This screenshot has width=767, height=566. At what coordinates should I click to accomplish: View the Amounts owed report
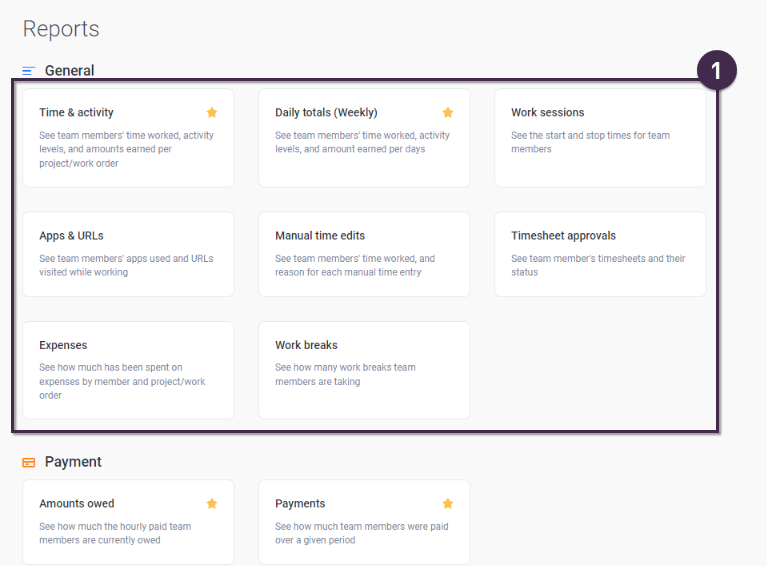(x=128, y=522)
